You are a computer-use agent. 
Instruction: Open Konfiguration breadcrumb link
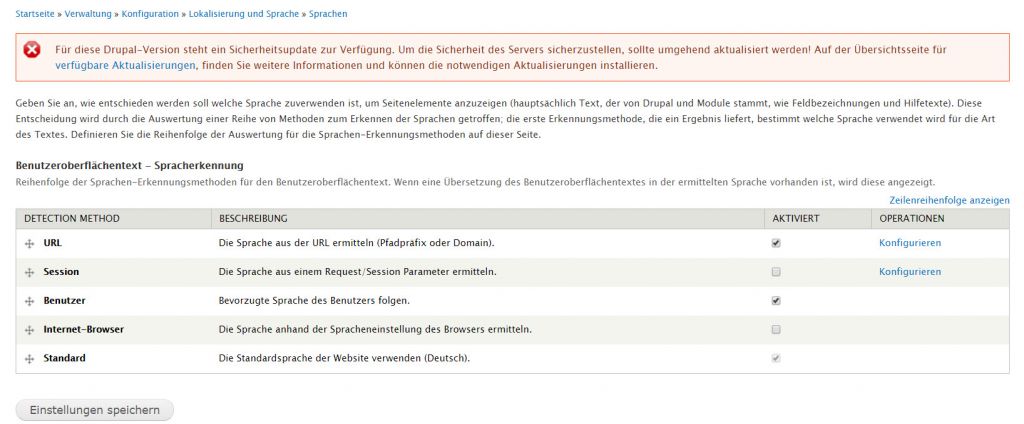[150, 14]
